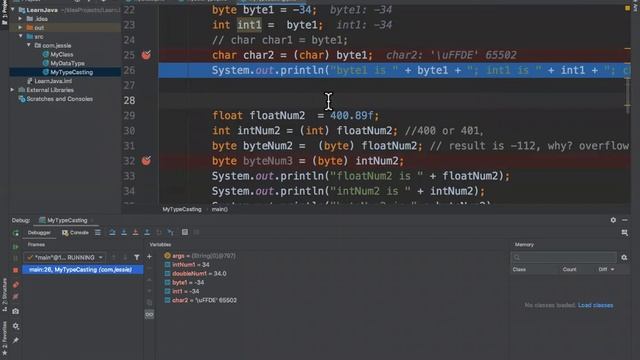Select the char2 variable row in Variables
Viewport: 640px width, 360px height.
[x=200, y=300]
